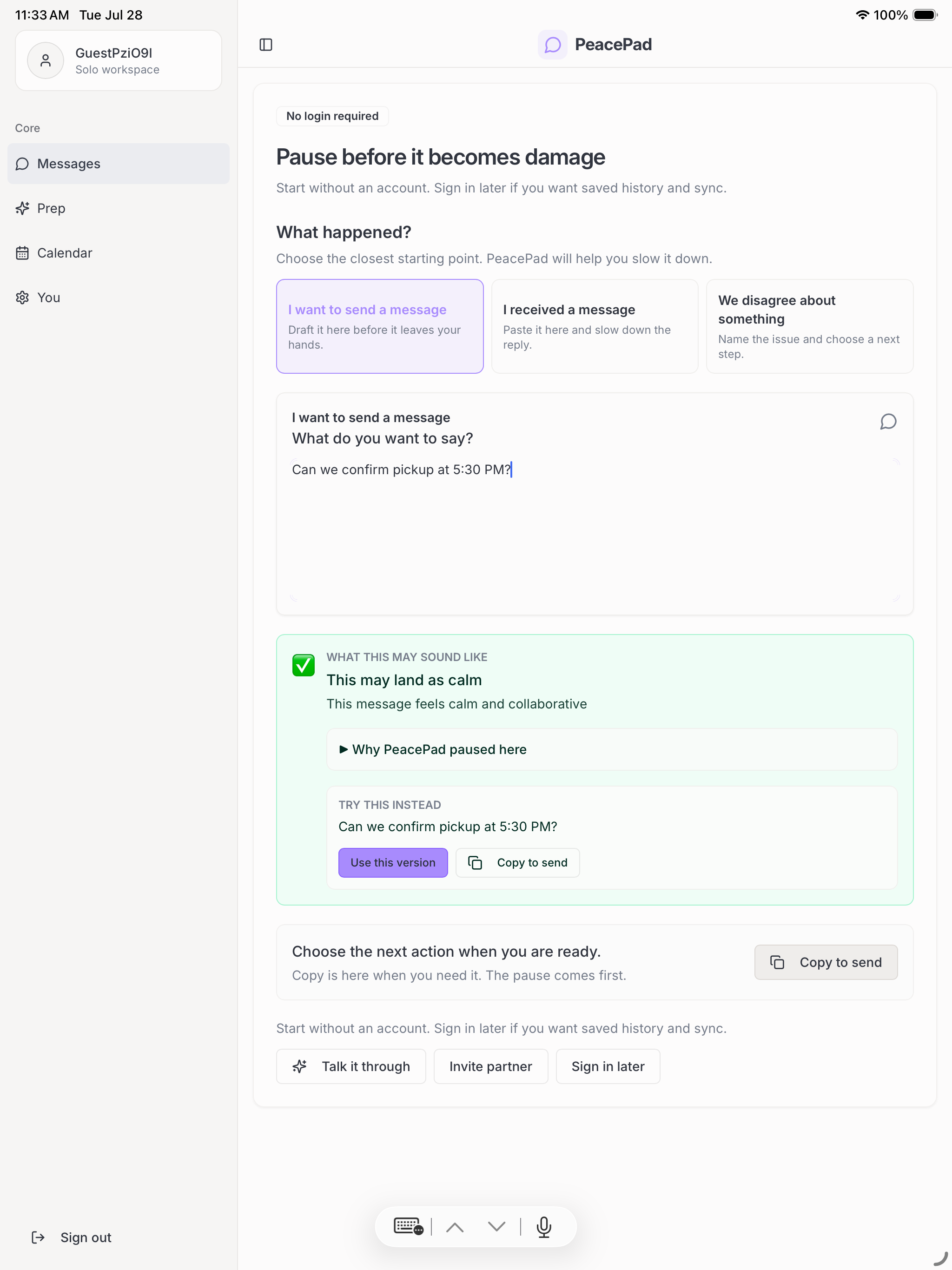Viewport: 952px width, 1270px height.
Task: Check the Wi-Fi status icon
Action: [x=862, y=15]
